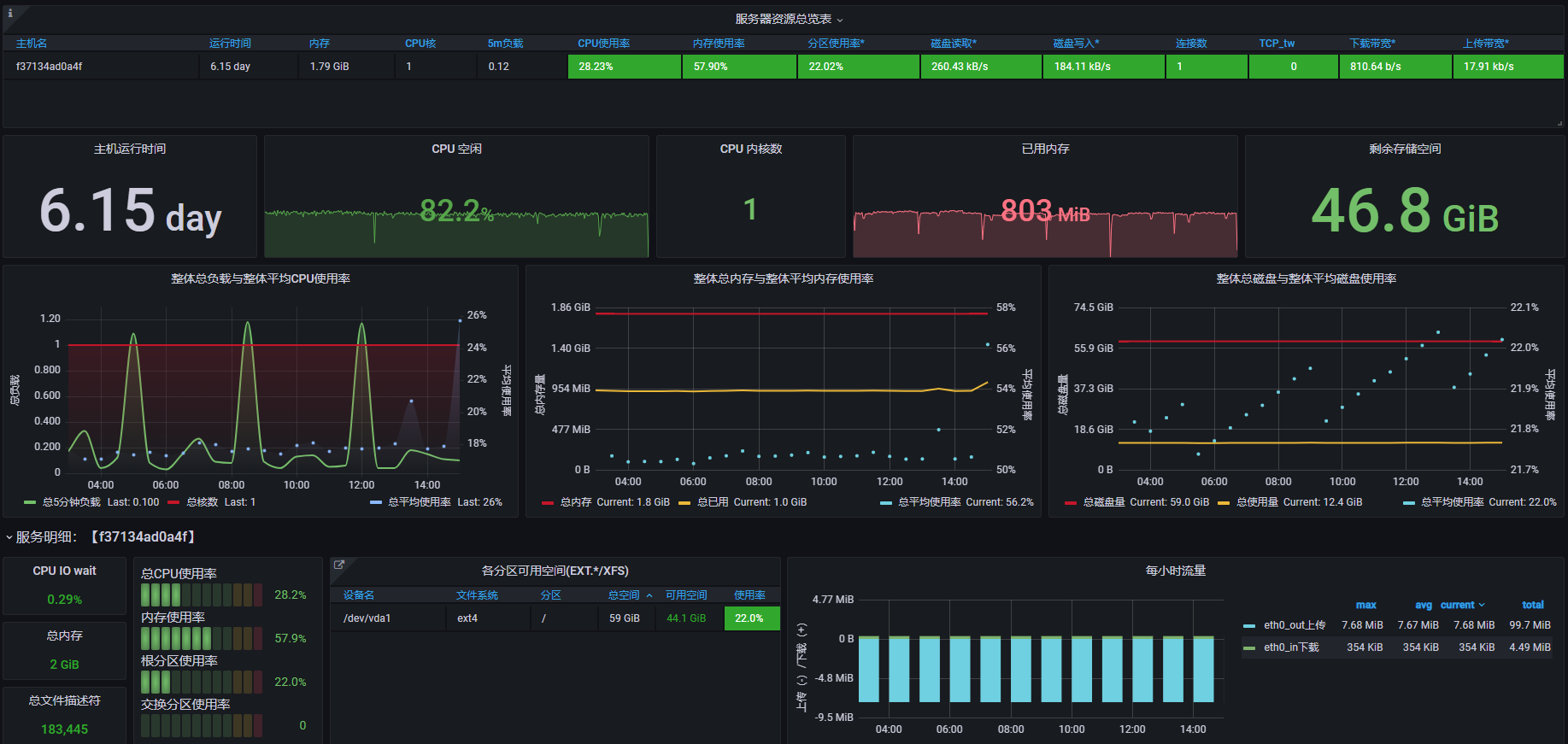Click the sort arrow next to 总空间 column
The height and width of the screenshot is (744, 1568).
(x=649, y=595)
